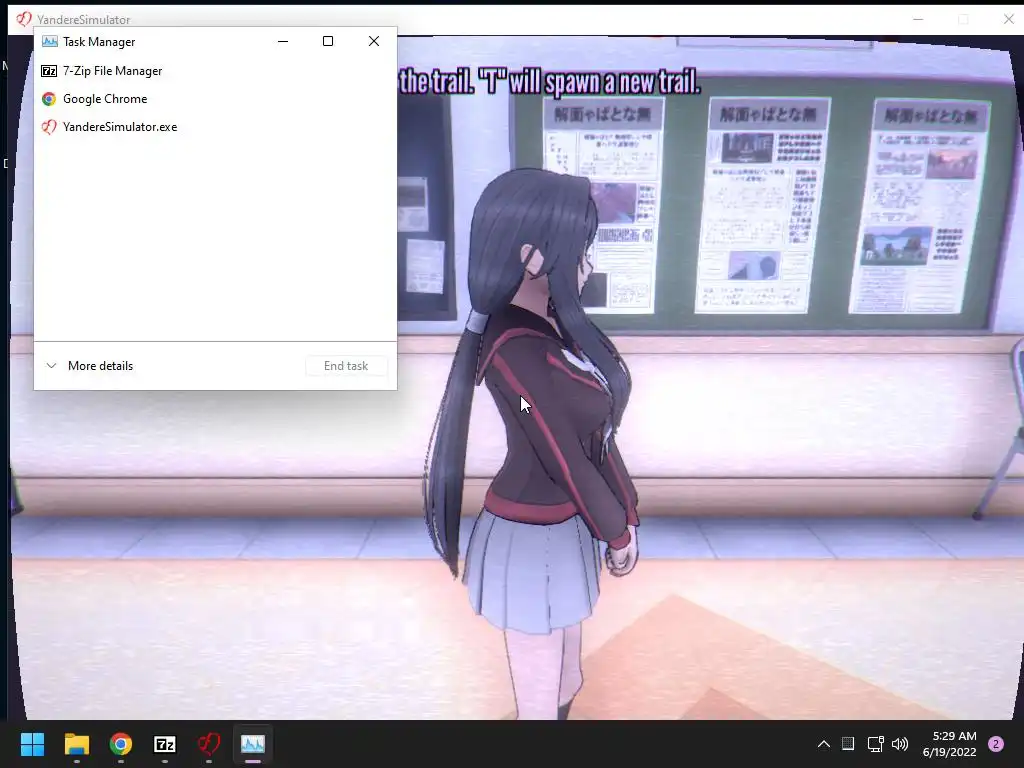Image resolution: width=1024 pixels, height=768 pixels.
Task: Open File Explorer from the taskbar
Action: 76,744
